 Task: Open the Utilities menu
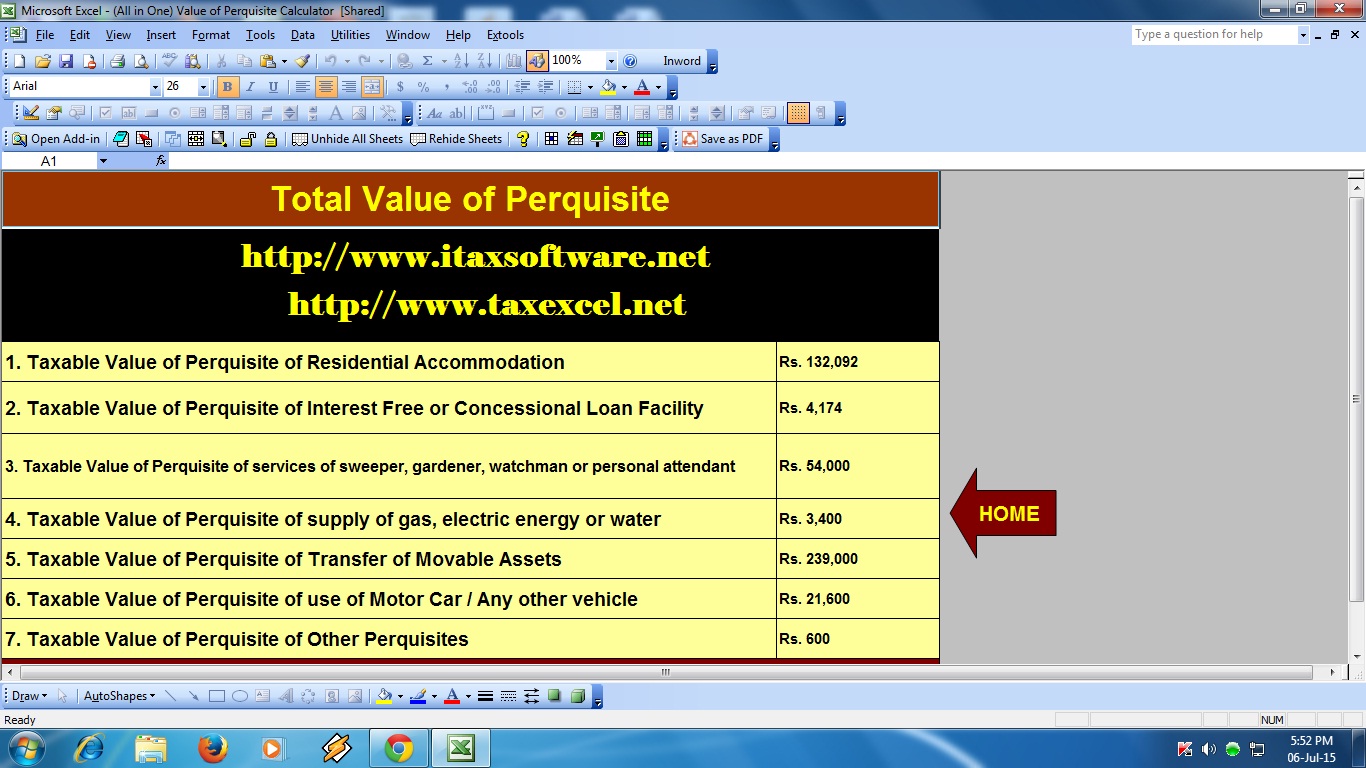point(349,34)
